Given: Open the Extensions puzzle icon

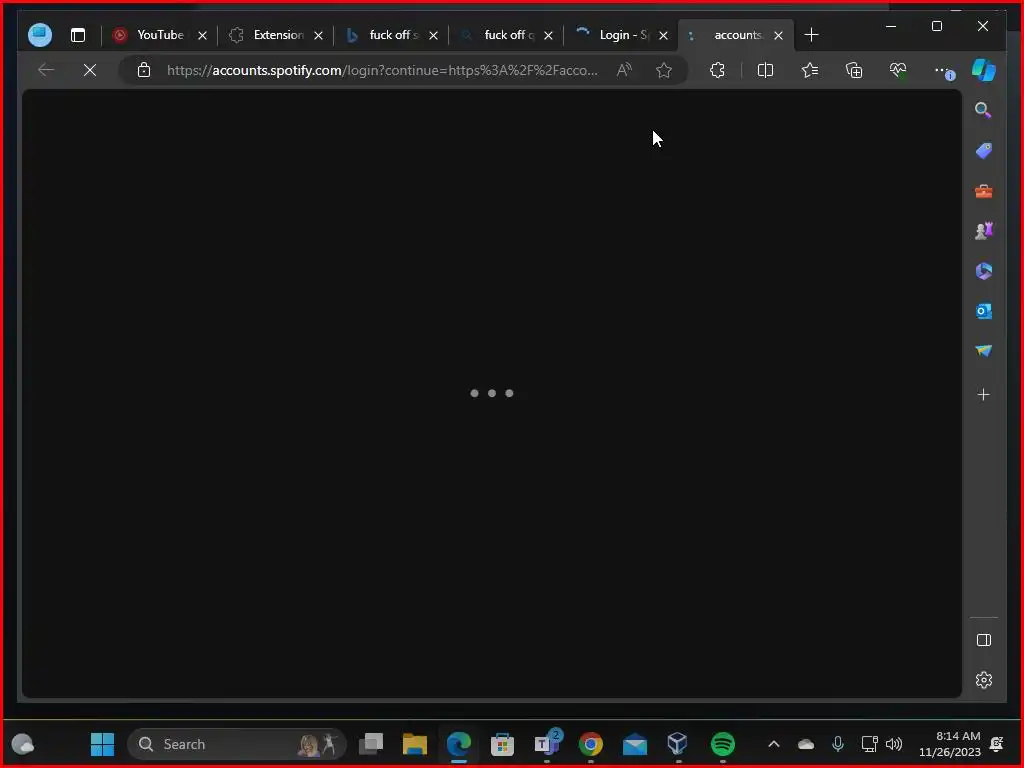Looking at the screenshot, I should point(717,70).
